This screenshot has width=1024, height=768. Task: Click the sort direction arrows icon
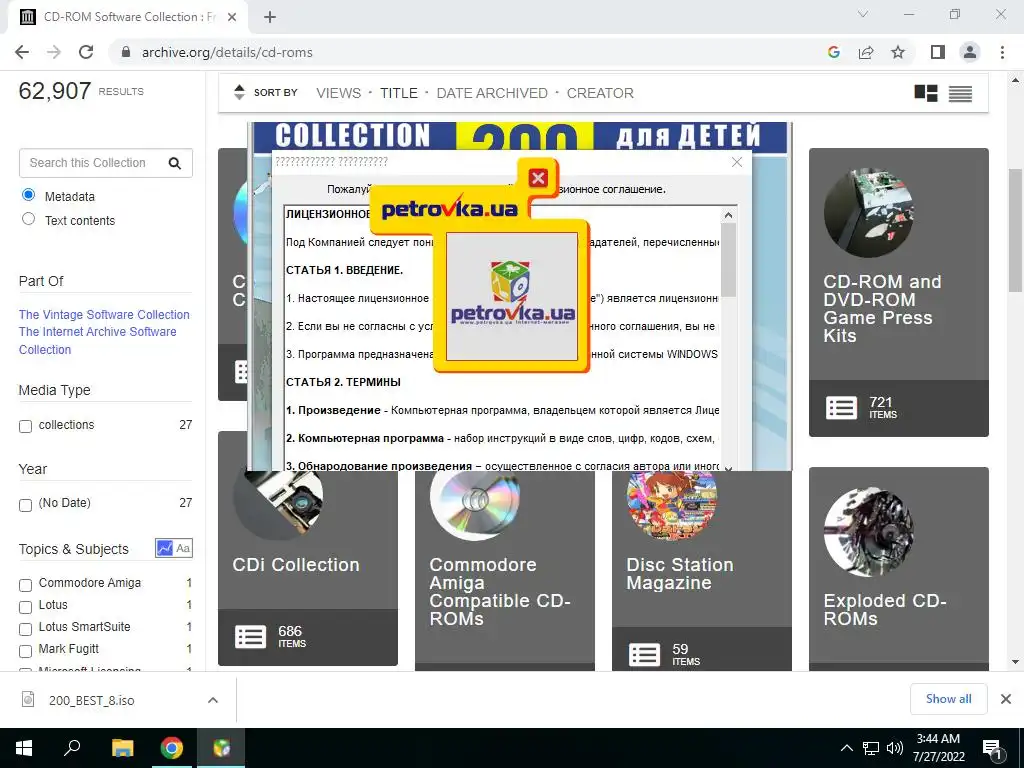[239, 93]
